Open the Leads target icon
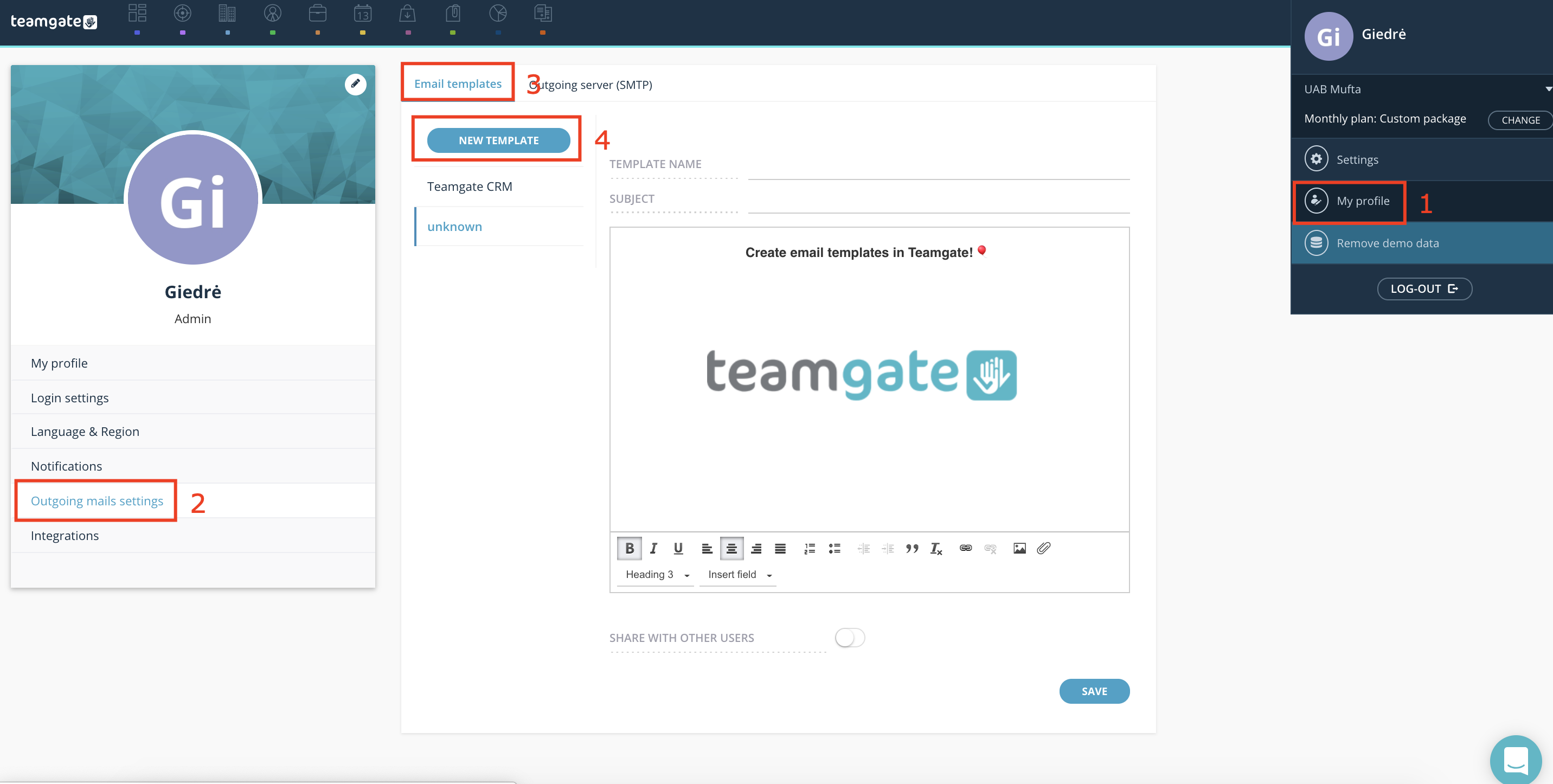1553x784 pixels. 182,13
